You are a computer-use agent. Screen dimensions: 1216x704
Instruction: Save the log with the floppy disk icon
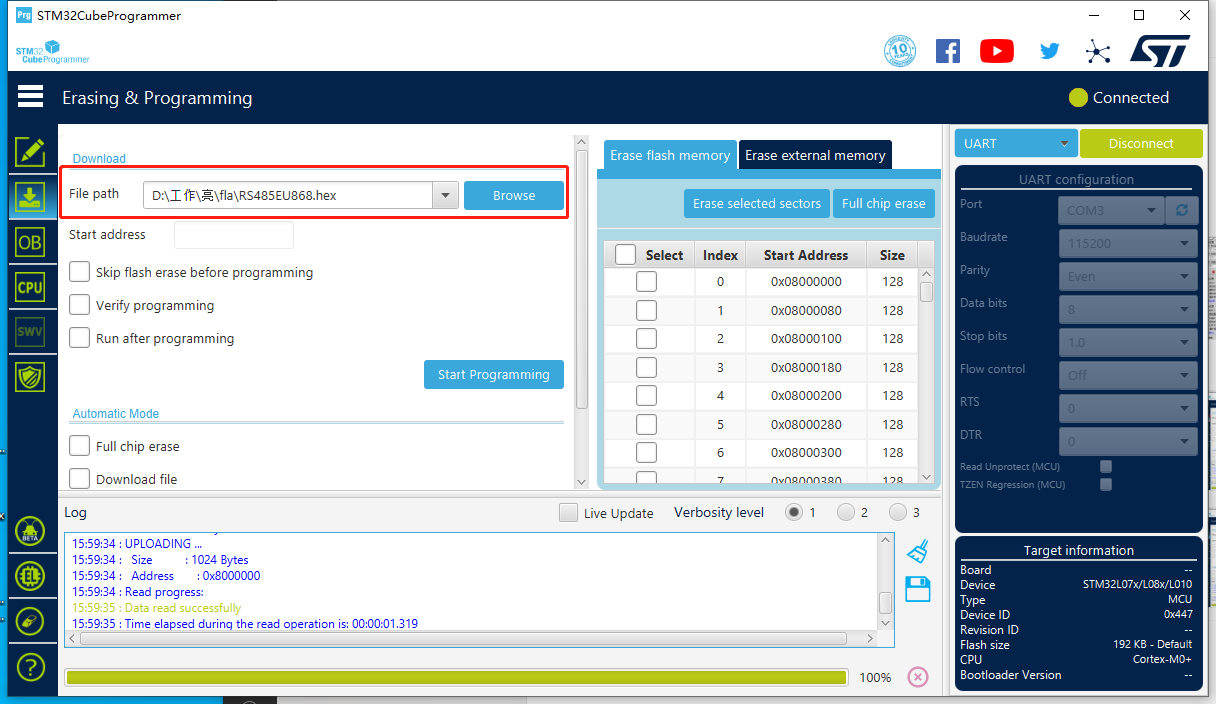[x=917, y=589]
